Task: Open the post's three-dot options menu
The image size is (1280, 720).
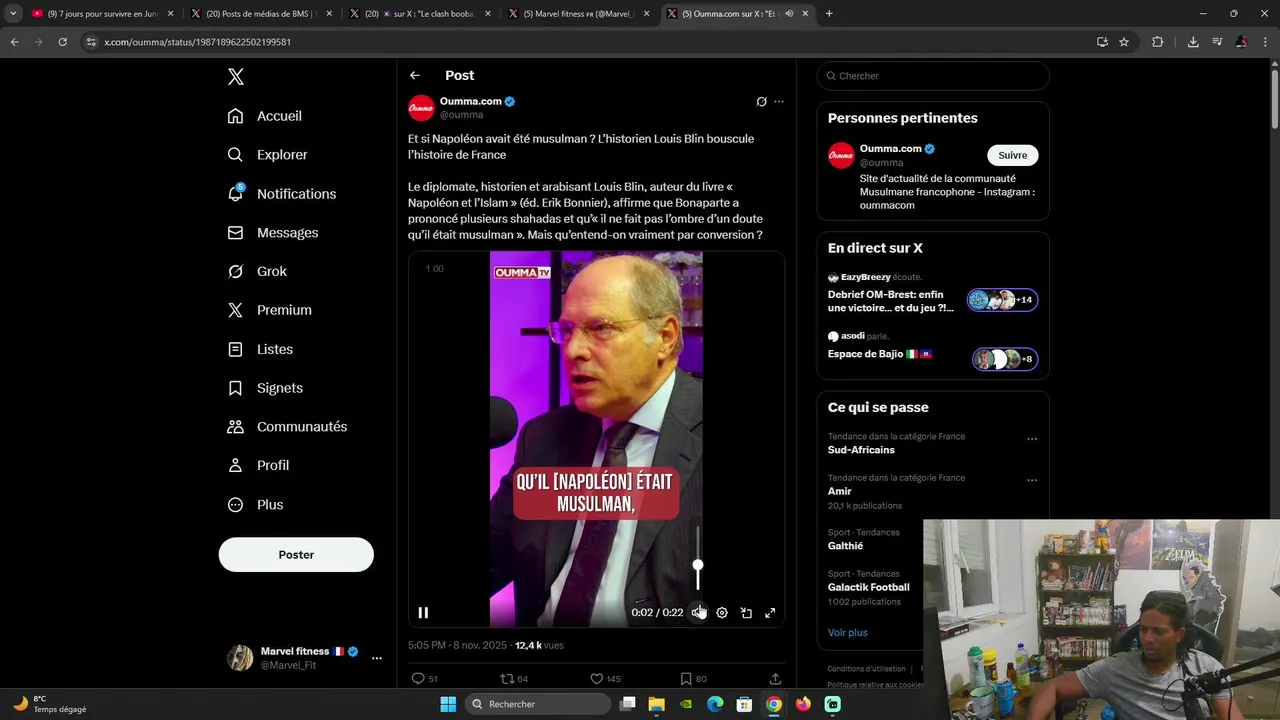Action: 779,101
